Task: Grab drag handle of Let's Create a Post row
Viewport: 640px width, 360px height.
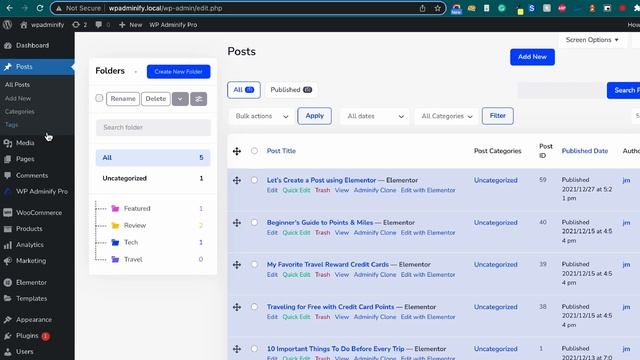Action: (x=237, y=180)
